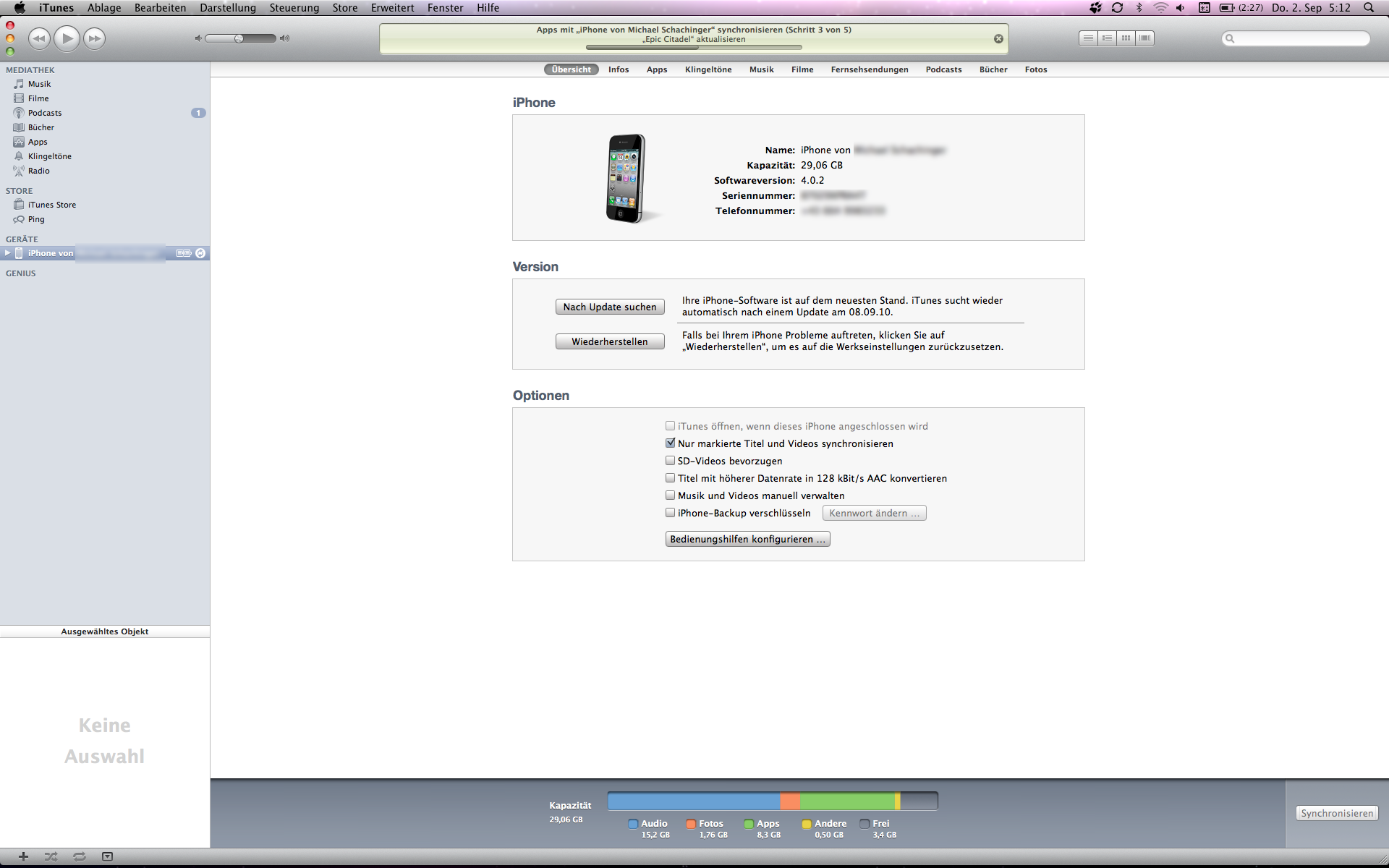Select the Apps tab in device tabs
The width and height of the screenshot is (1389, 868).
click(657, 69)
